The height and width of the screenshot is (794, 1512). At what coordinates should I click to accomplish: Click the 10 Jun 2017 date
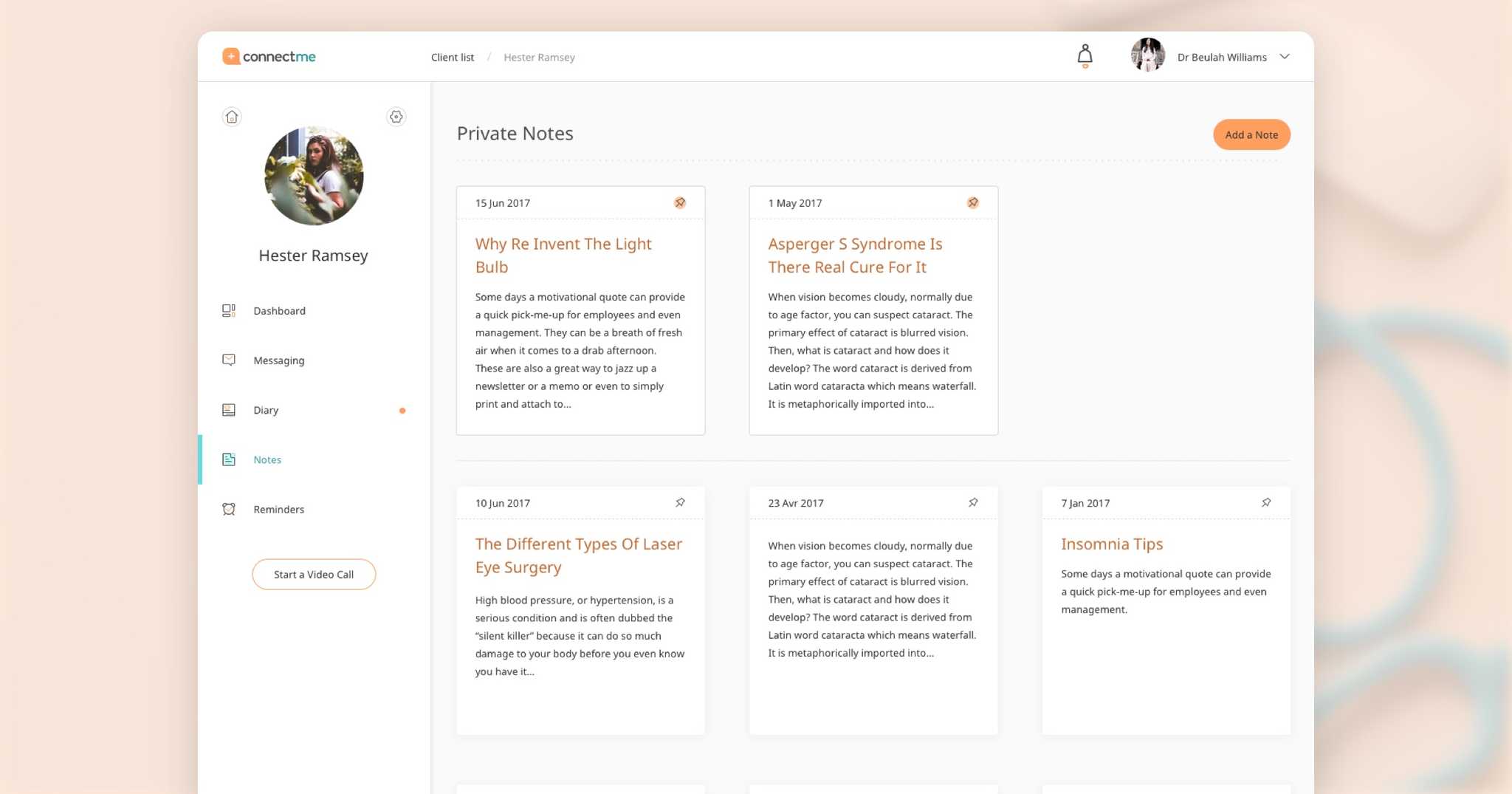[x=503, y=503]
